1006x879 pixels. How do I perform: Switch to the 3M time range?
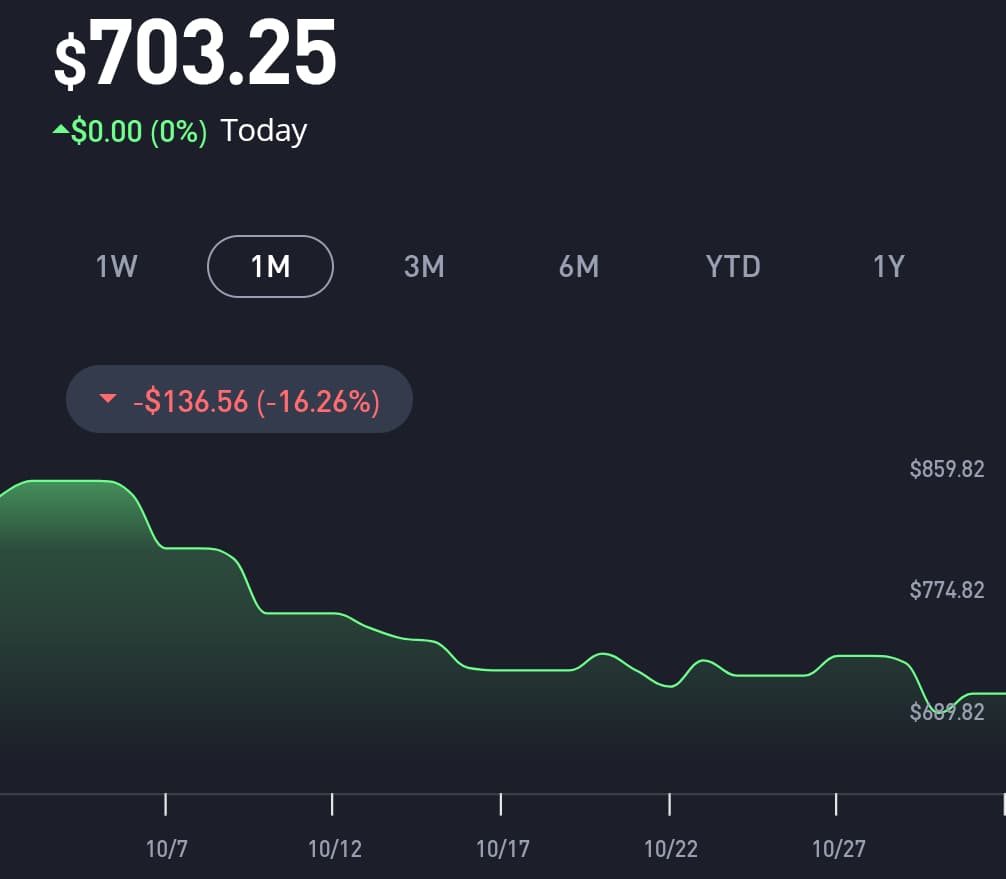[x=424, y=266]
